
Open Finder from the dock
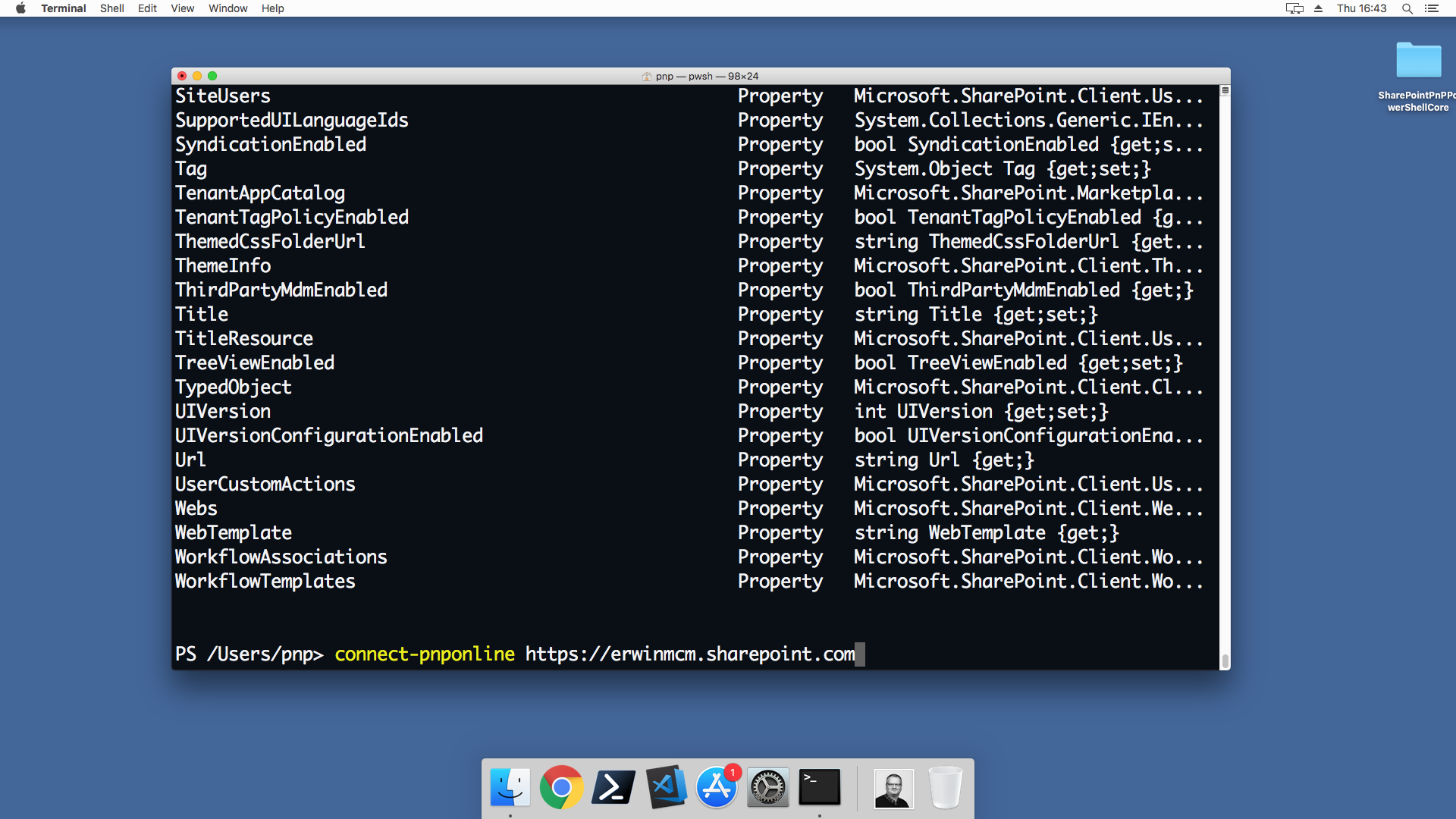pyautogui.click(x=510, y=788)
